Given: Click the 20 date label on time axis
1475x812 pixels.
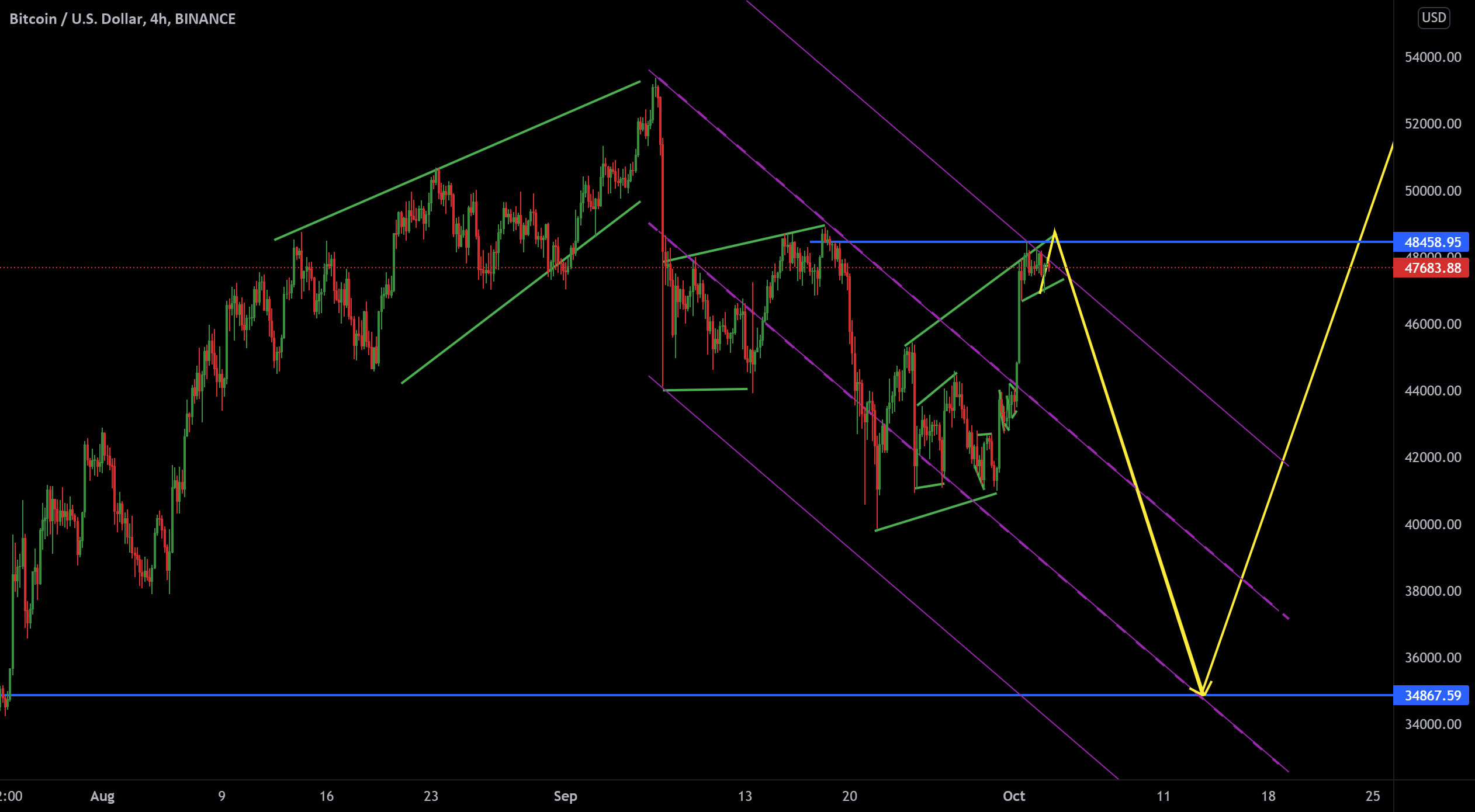Looking at the screenshot, I should [x=850, y=796].
